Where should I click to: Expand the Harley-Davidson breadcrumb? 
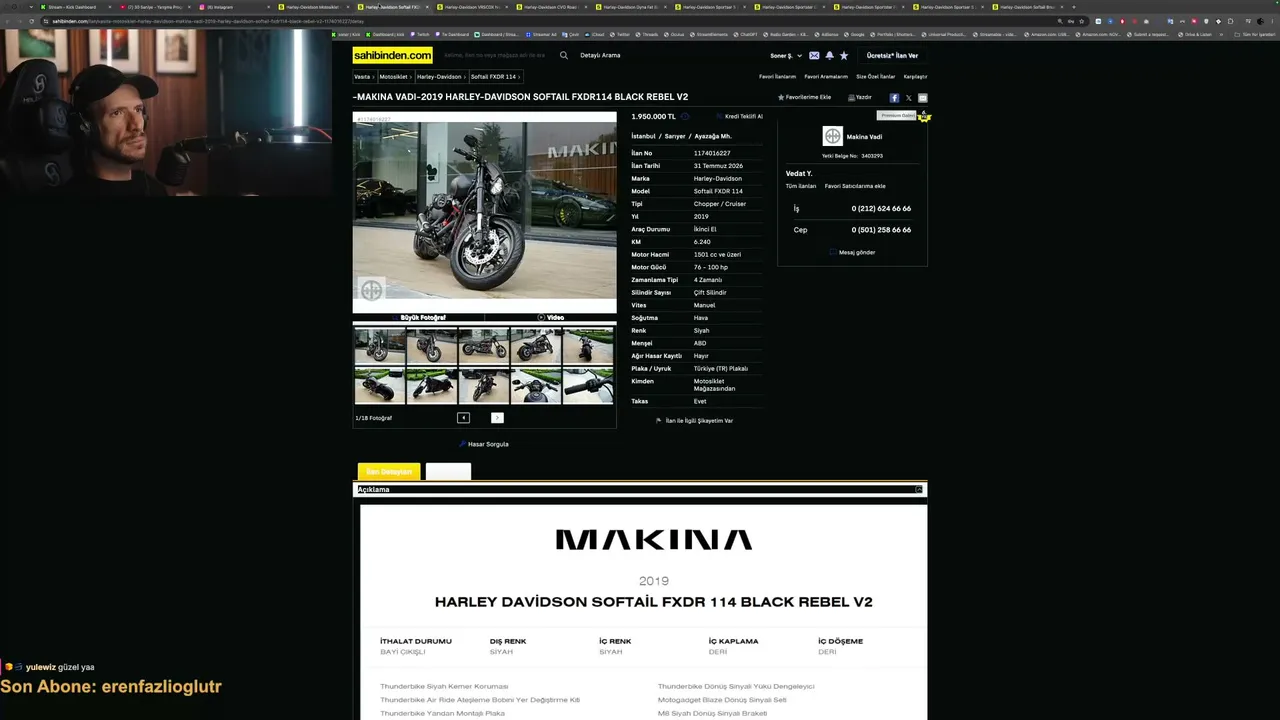(441, 77)
